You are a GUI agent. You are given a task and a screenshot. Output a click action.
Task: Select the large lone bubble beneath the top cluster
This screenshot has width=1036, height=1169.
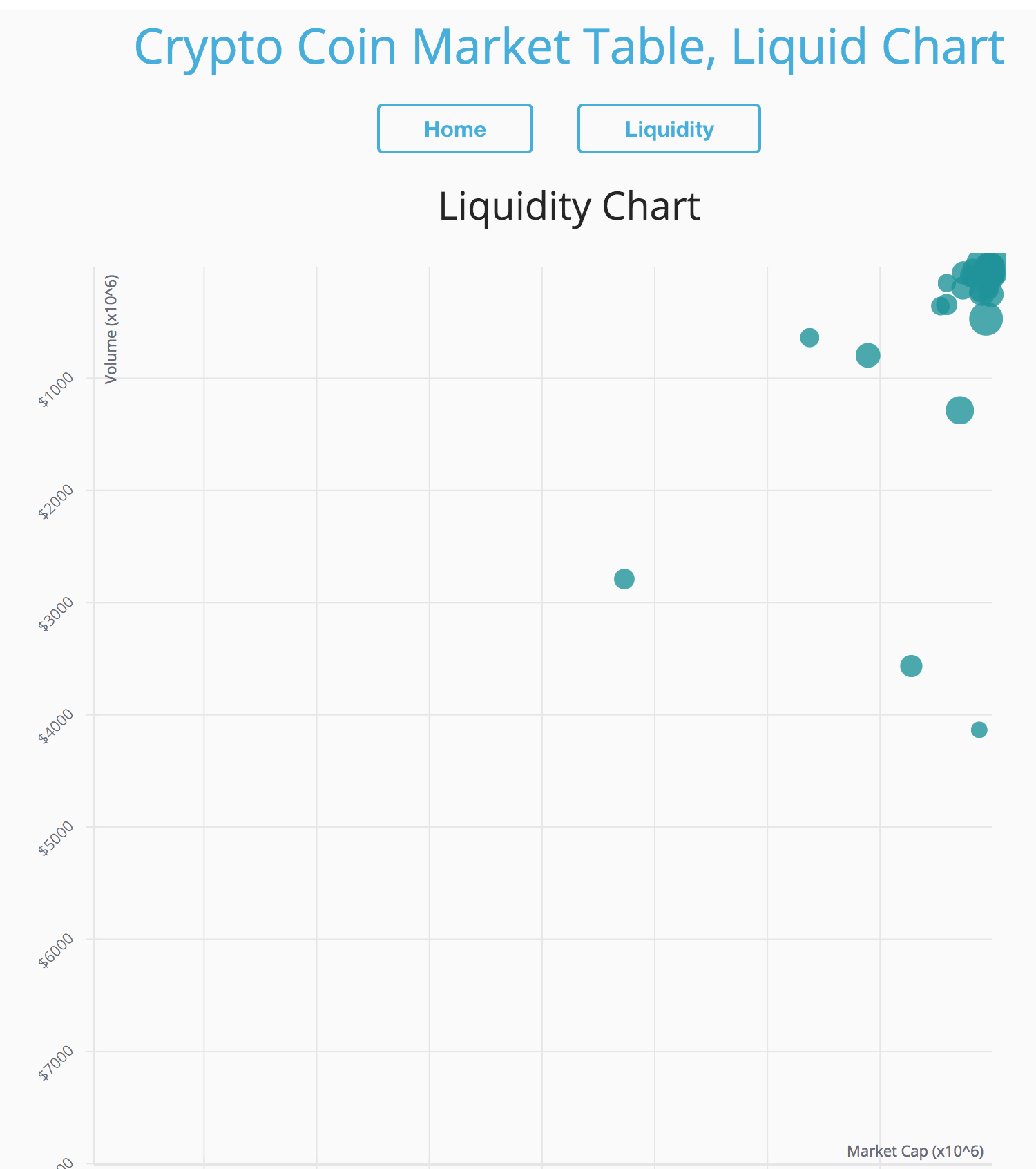tap(986, 319)
